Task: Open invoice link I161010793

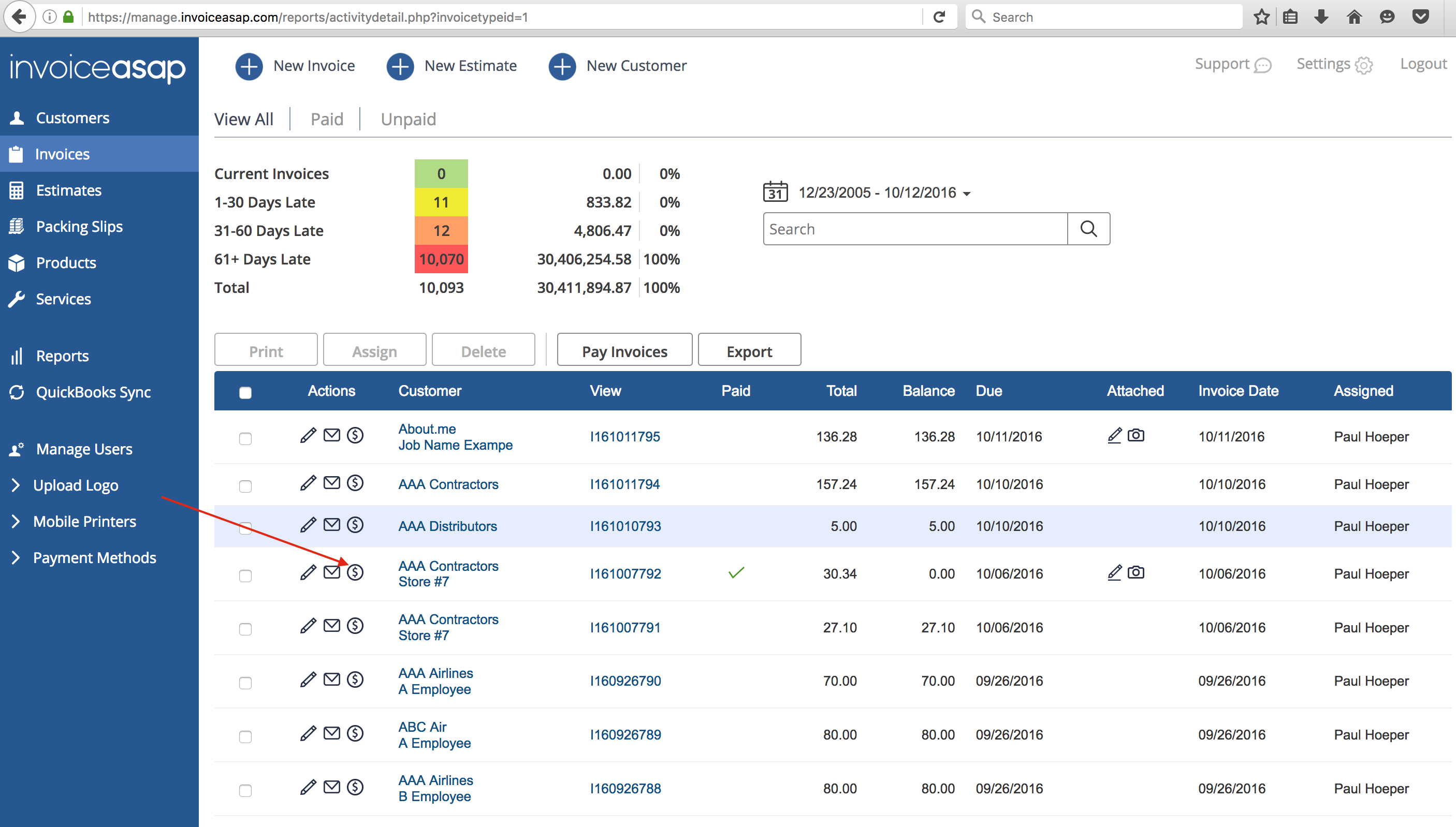Action: (x=625, y=526)
